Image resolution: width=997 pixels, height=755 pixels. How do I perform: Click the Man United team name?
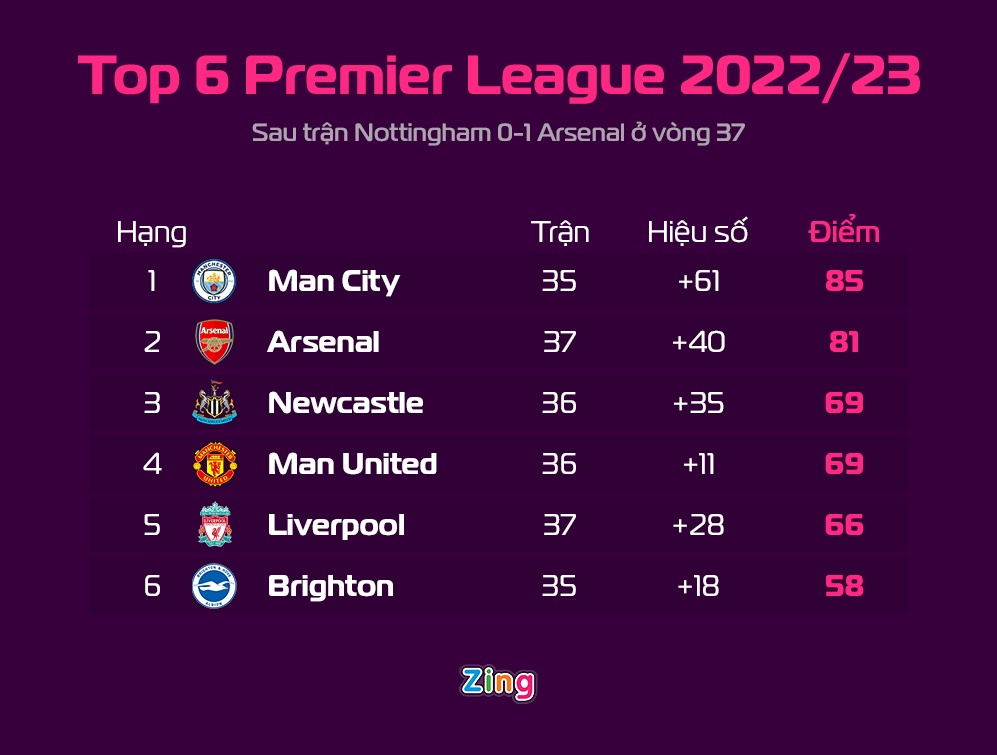352,464
